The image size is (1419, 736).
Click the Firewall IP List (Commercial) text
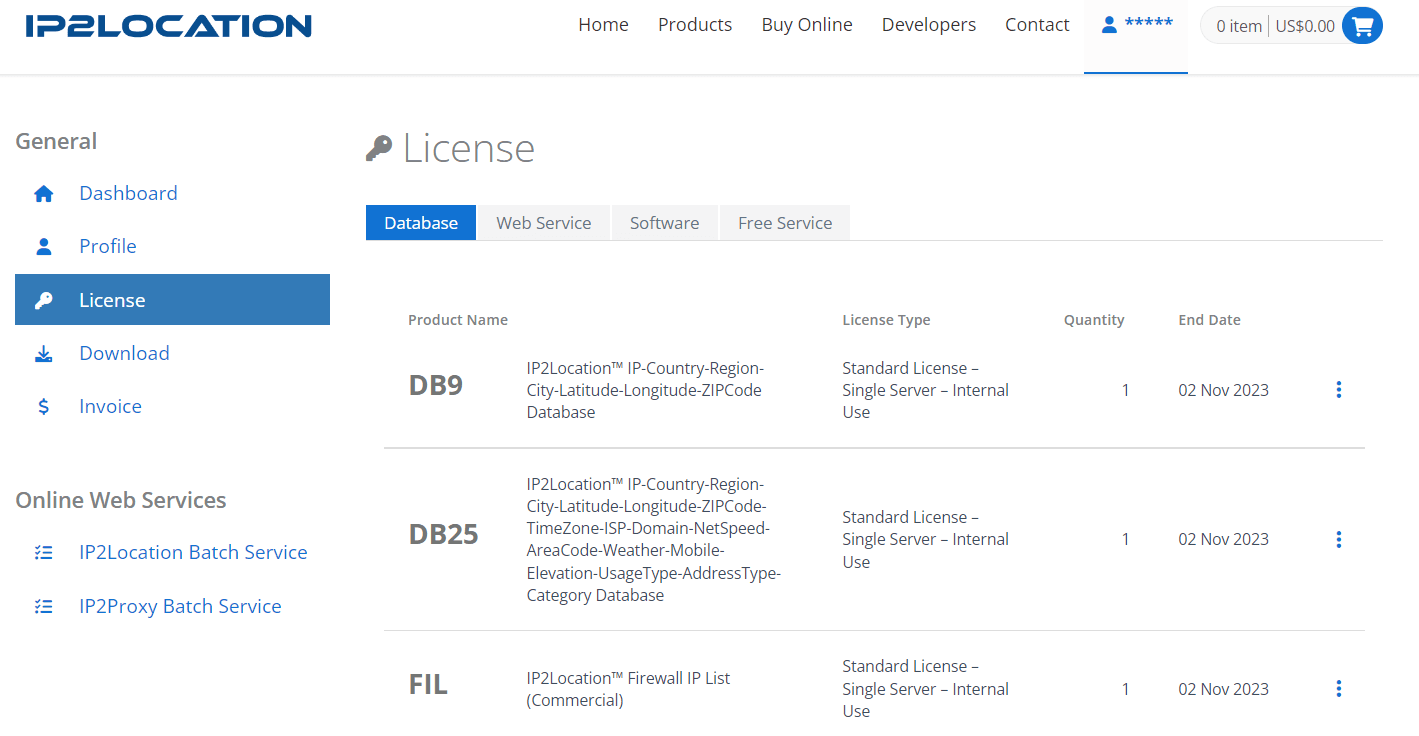click(x=628, y=689)
